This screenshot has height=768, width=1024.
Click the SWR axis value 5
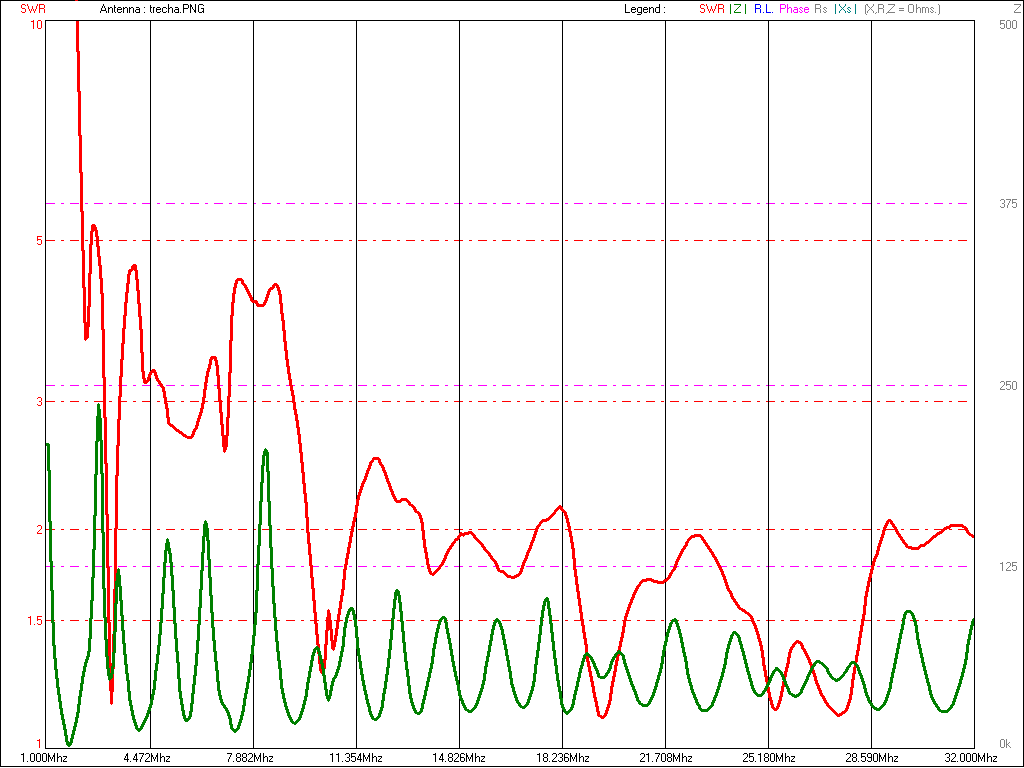40,241
